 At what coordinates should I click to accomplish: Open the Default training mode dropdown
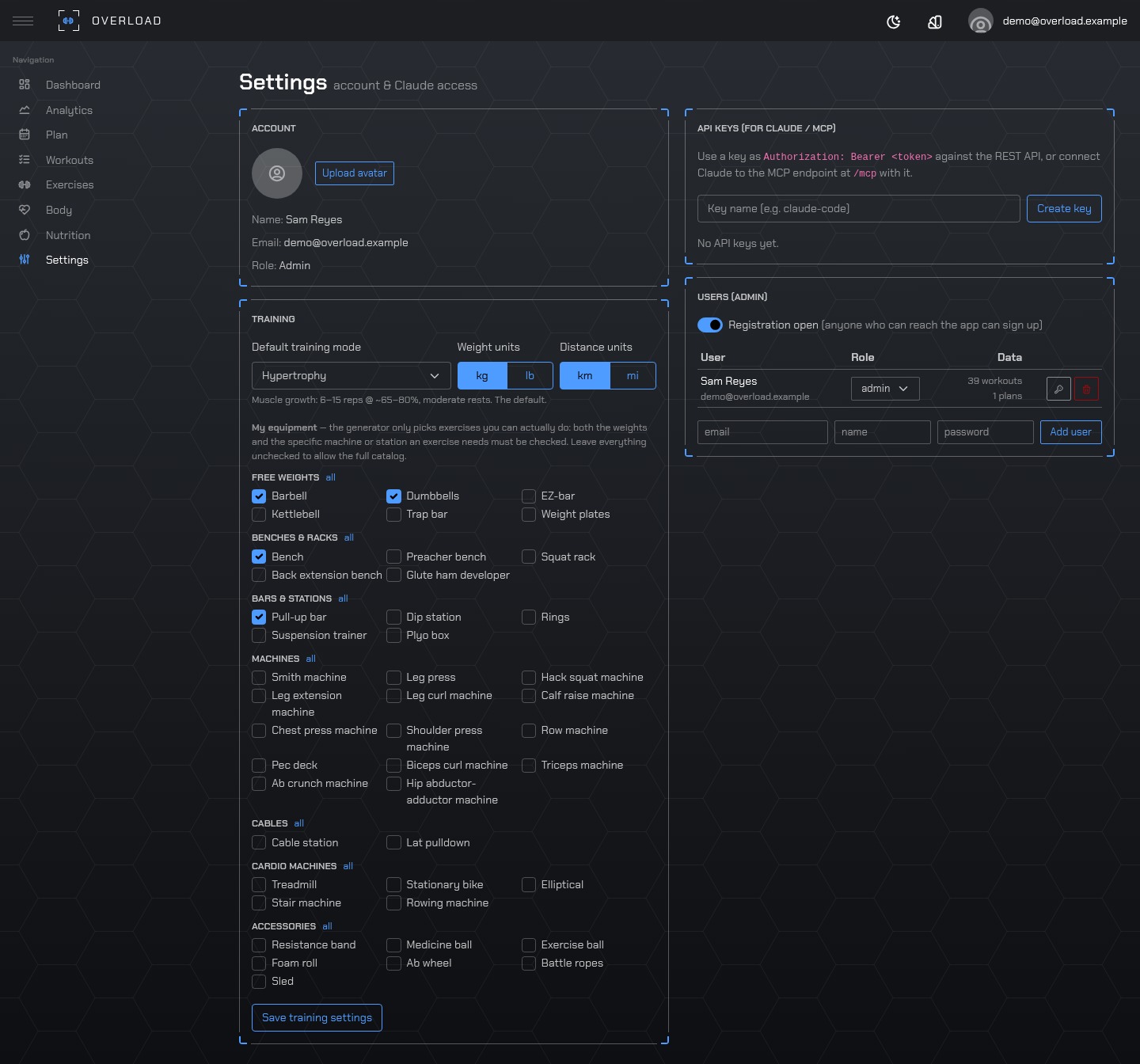coord(351,376)
